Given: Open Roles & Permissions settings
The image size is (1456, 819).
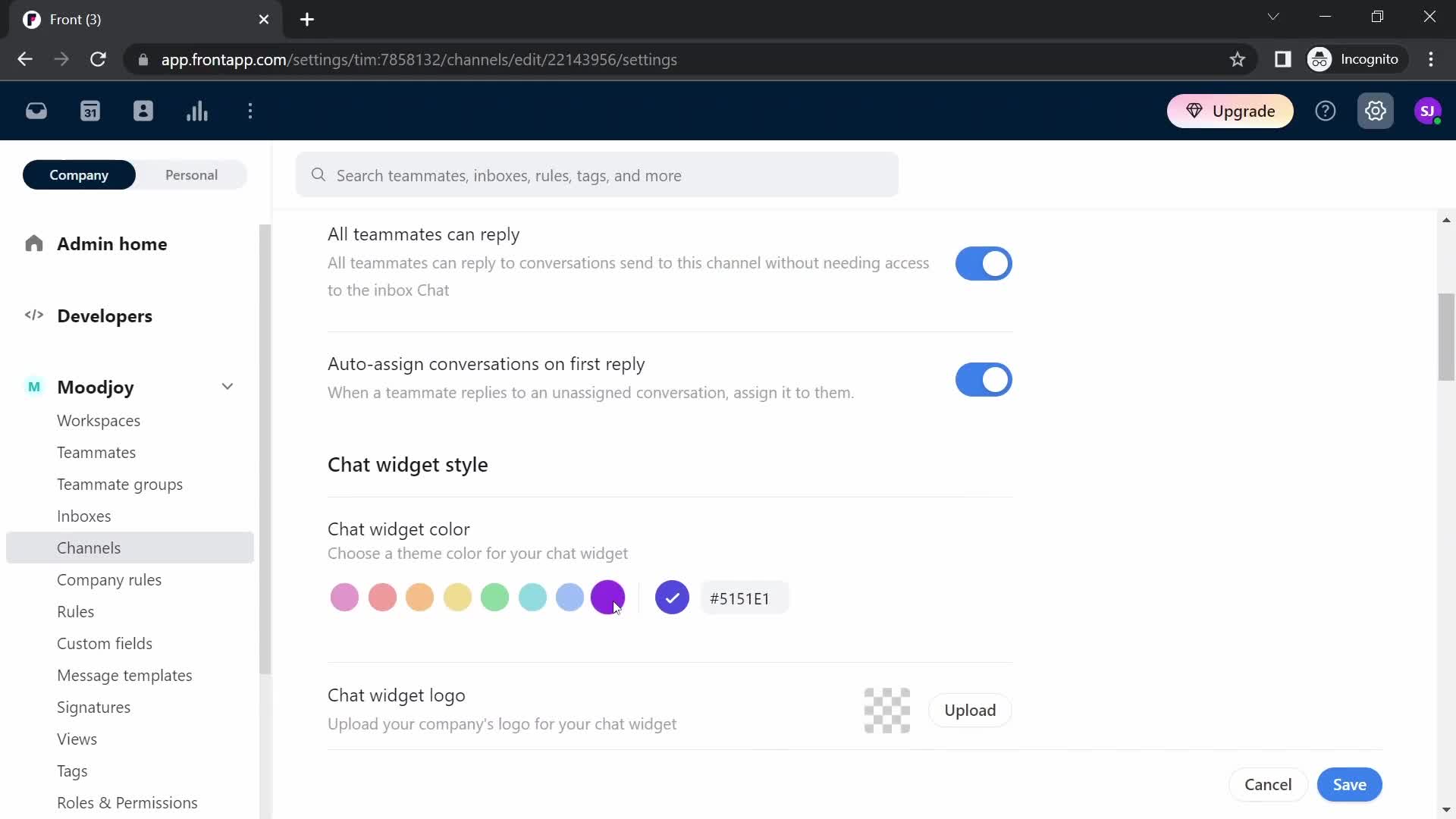Looking at the screenshot, I should pyautogui.click(x=126, y=802).
